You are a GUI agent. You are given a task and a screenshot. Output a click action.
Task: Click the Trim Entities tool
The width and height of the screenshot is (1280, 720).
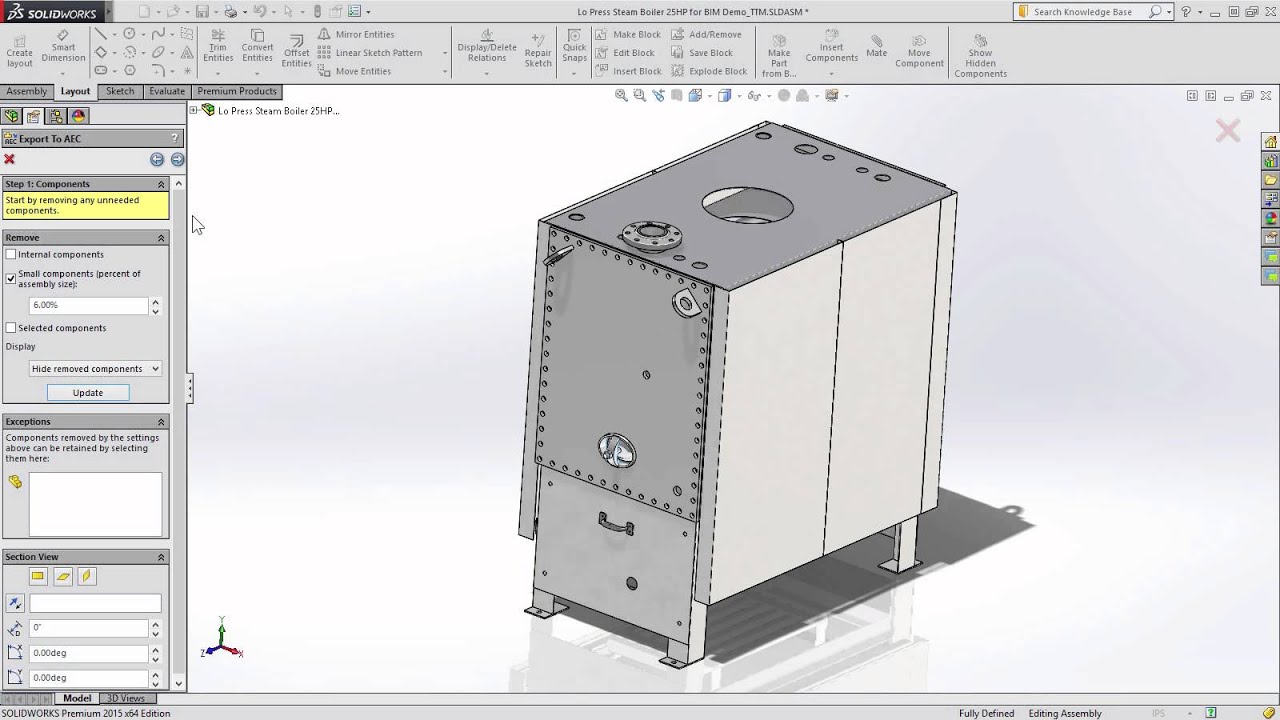(218, 46)
